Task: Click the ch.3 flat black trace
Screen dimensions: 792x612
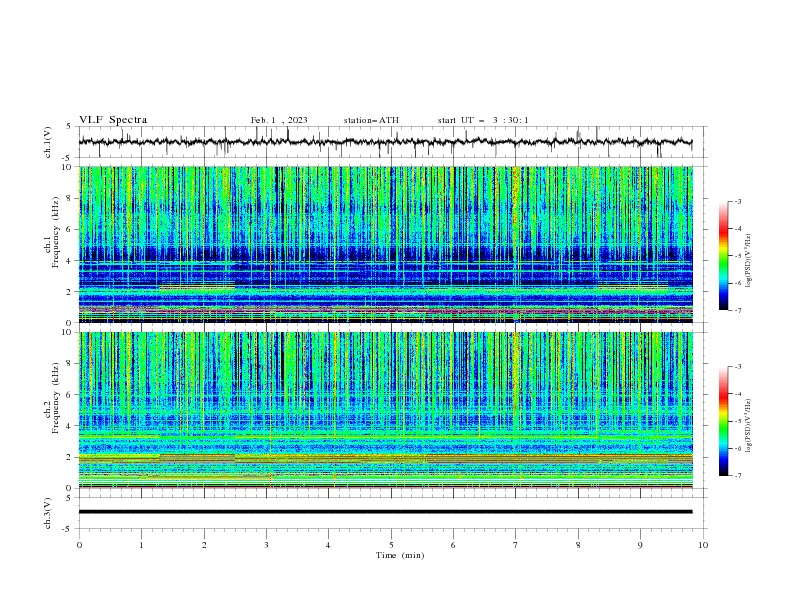Action: tap(385, 512)
